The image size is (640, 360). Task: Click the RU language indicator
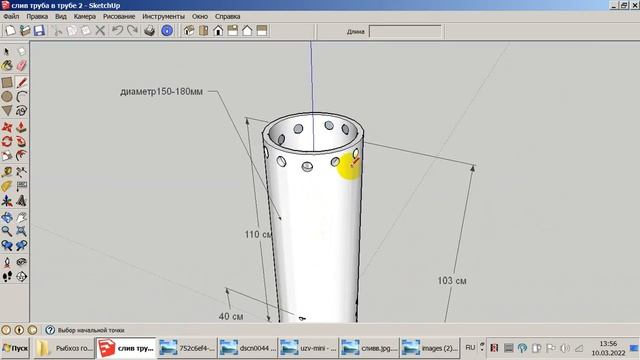tap(470, 347)
